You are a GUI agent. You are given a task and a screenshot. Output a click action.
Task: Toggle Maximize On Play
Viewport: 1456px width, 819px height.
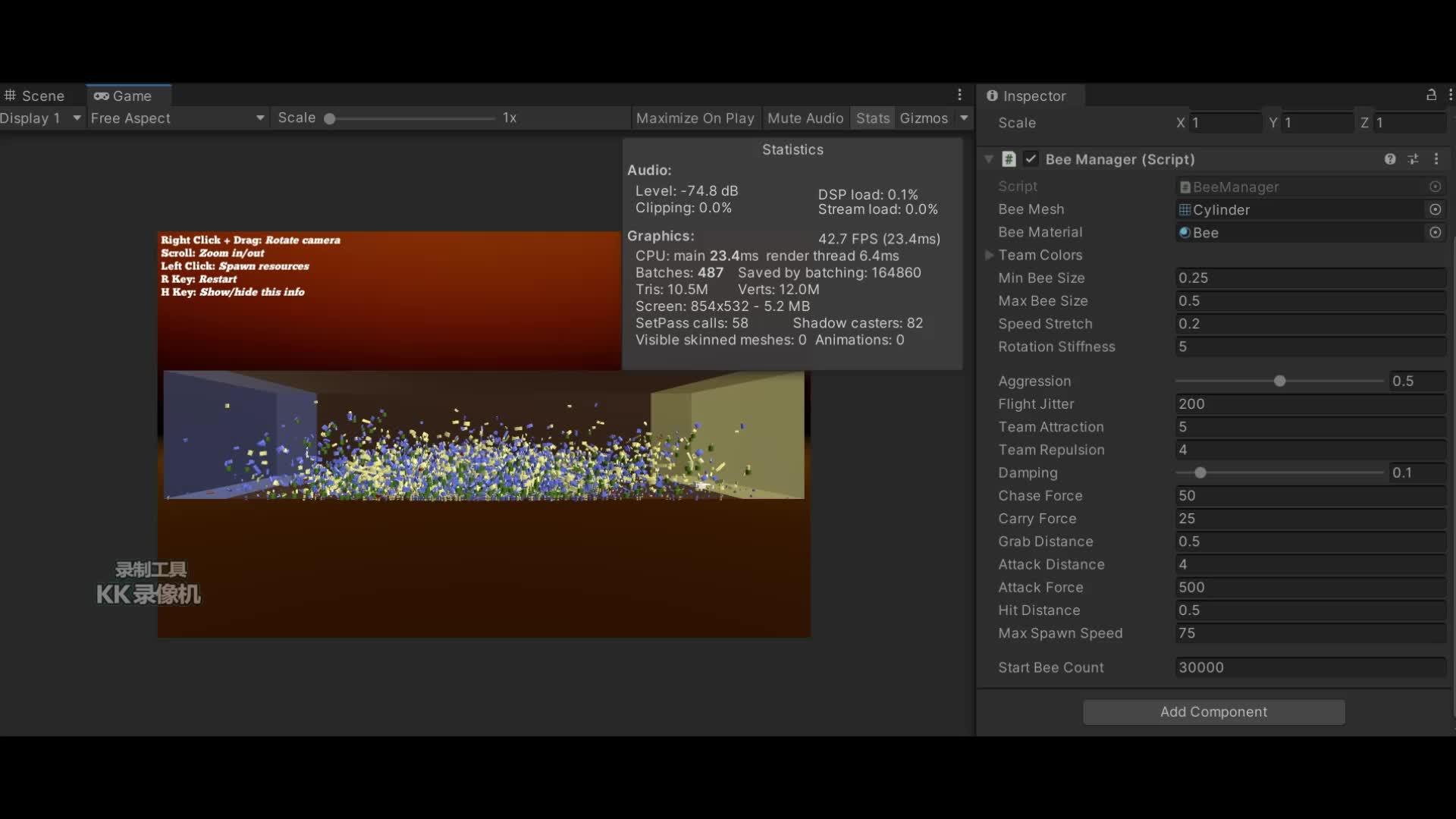[695, 118]
